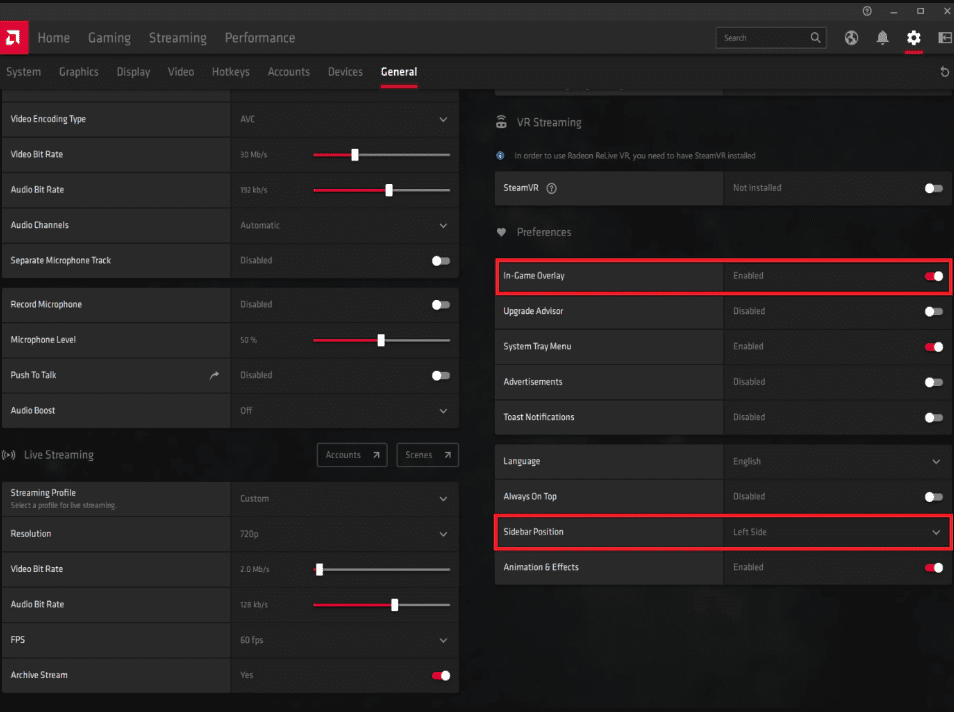Click the Push To Talk shortcut arrow
The width and height of the screenshot is (954, 712).
click(213, 375)
